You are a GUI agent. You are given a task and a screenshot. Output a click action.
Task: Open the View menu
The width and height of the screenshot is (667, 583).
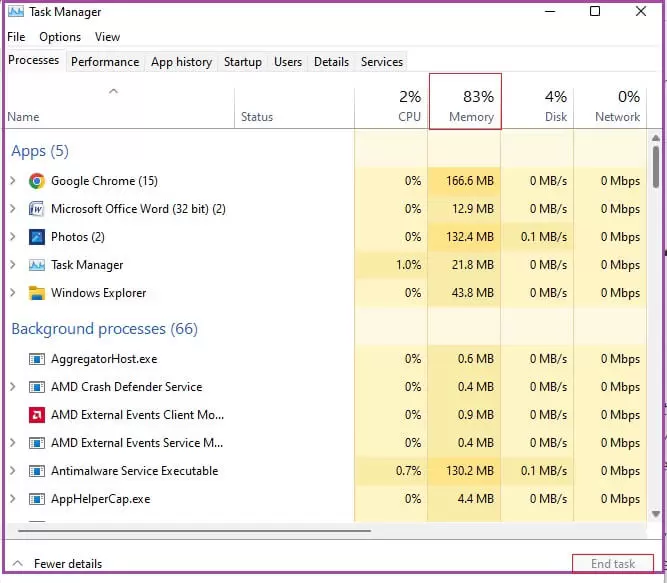[107, 37]
